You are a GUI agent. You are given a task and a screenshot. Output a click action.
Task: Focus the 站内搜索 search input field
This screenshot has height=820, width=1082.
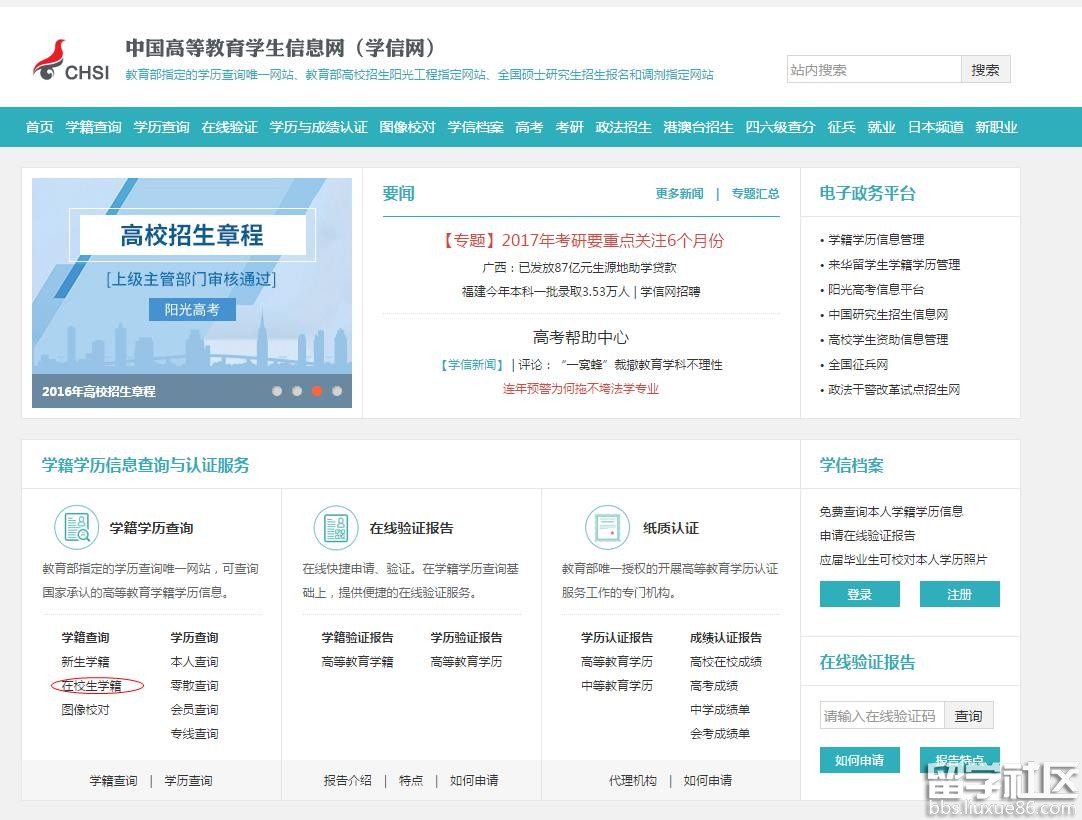click(873, 70)
